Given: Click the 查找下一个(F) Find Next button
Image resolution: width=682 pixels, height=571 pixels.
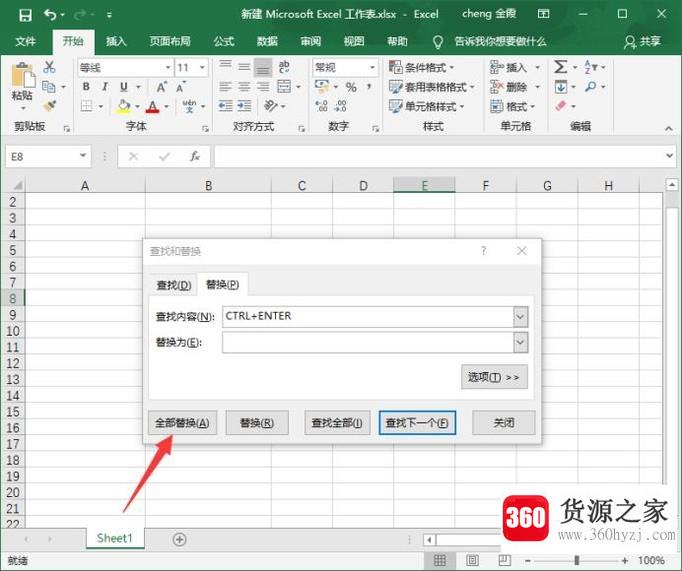Looking at the screenshot, I should [417, 423].
